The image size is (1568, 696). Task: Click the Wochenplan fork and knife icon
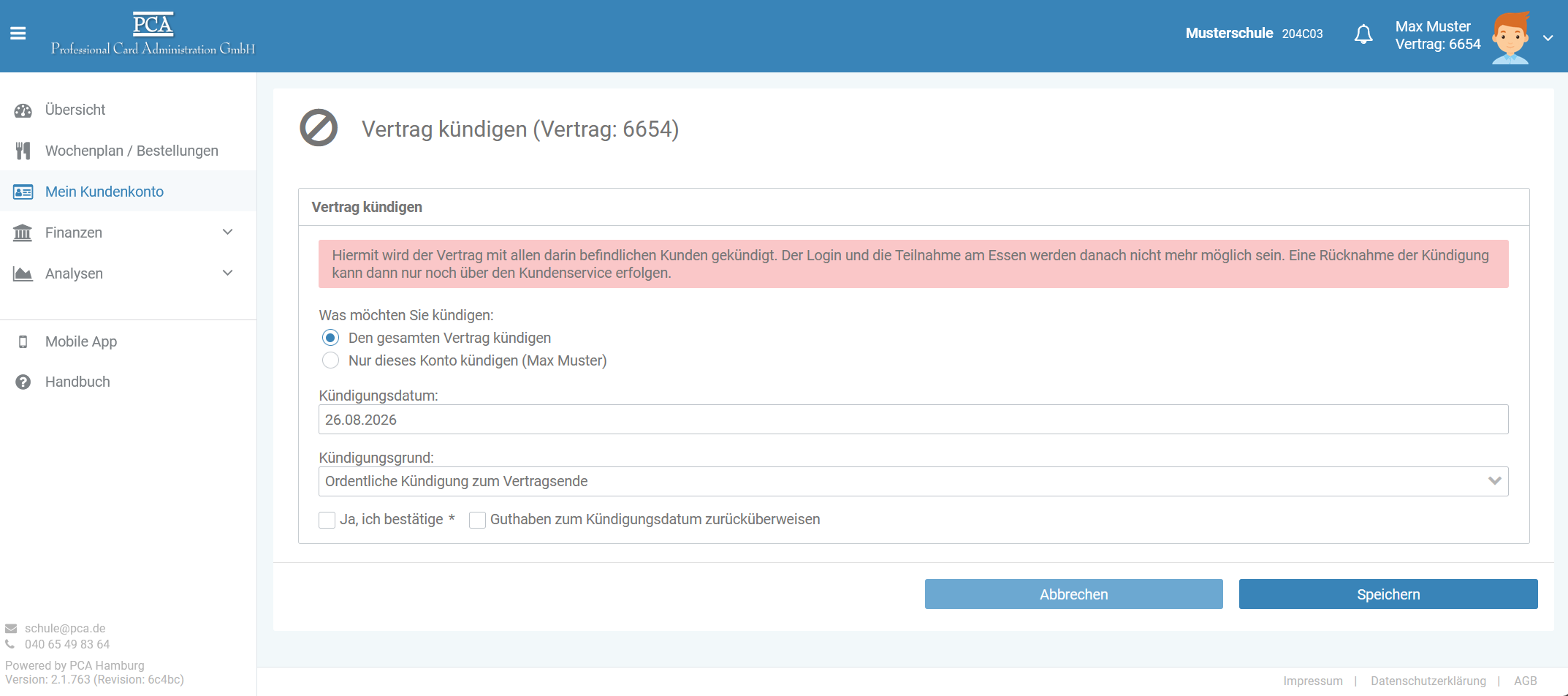(x=23, y=151)
